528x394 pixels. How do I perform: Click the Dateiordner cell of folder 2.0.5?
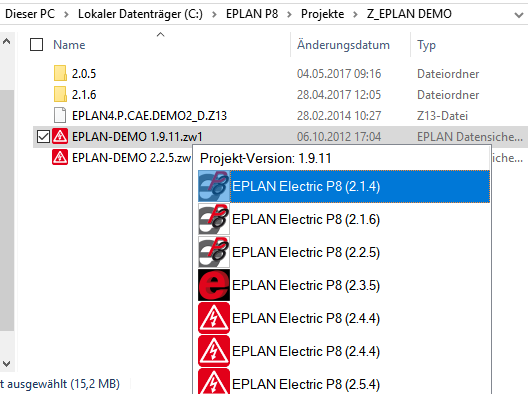[x=448, y=74]
